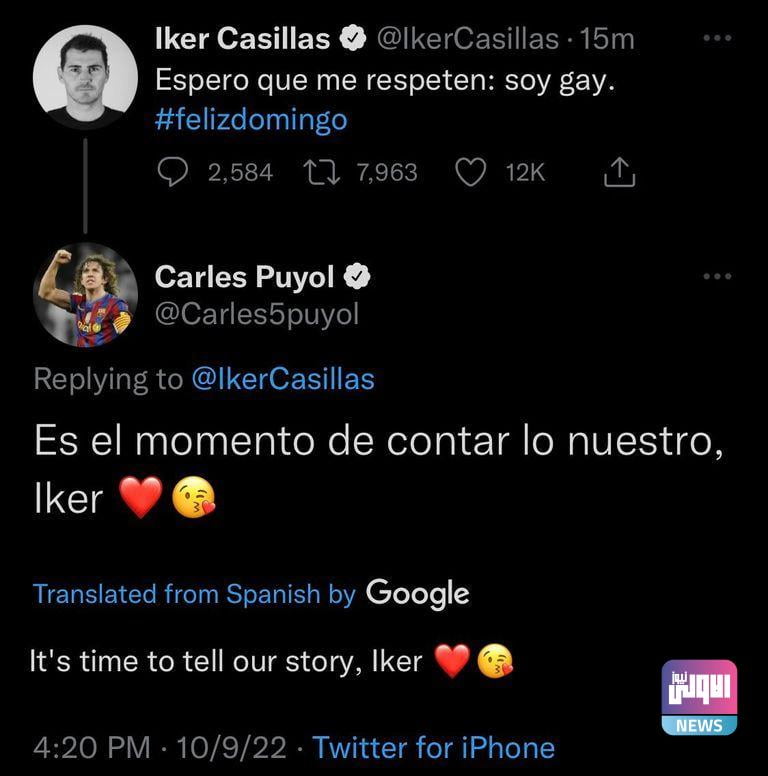
Task: Open Iker Casillas's profile picture
Action: pos(85,77)
